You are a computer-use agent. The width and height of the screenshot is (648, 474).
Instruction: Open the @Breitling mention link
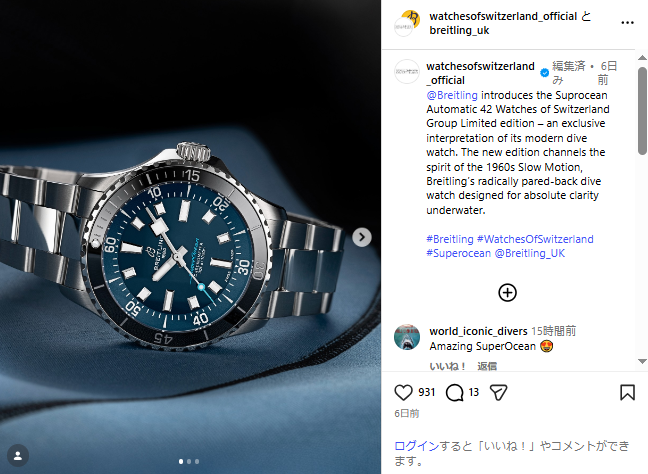452,95
